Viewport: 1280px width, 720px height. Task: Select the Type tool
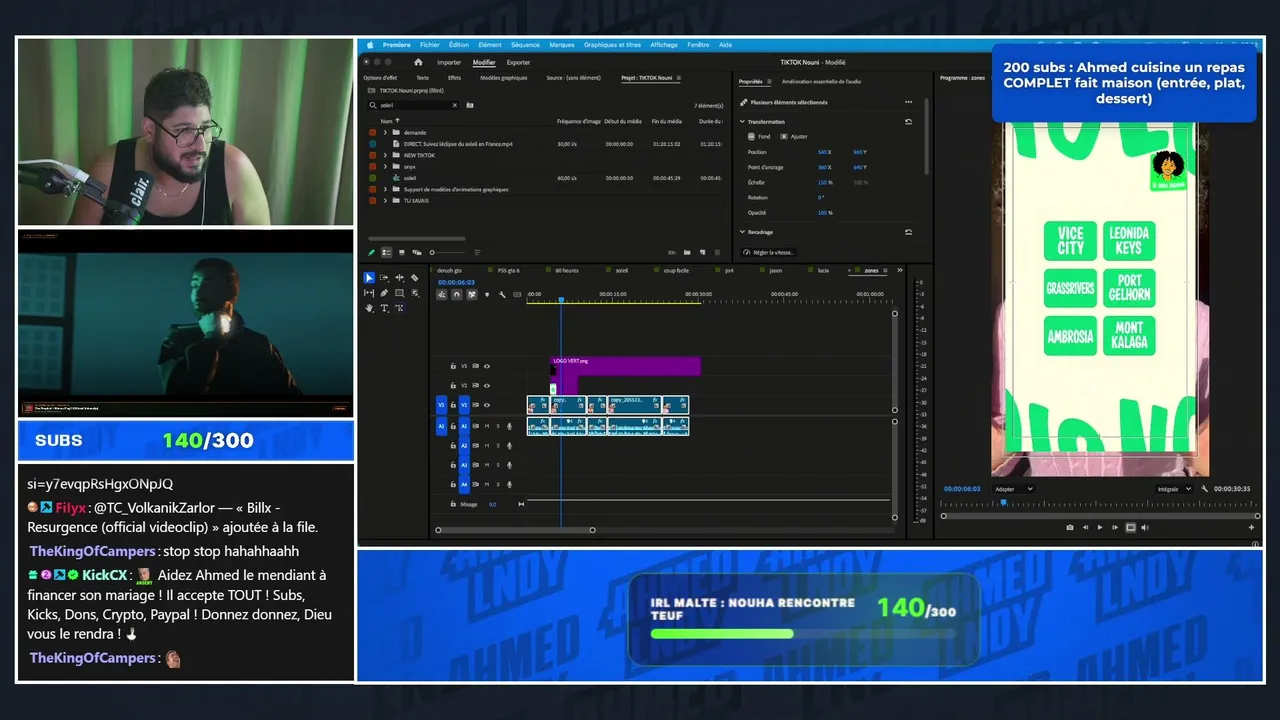(384, 308)
